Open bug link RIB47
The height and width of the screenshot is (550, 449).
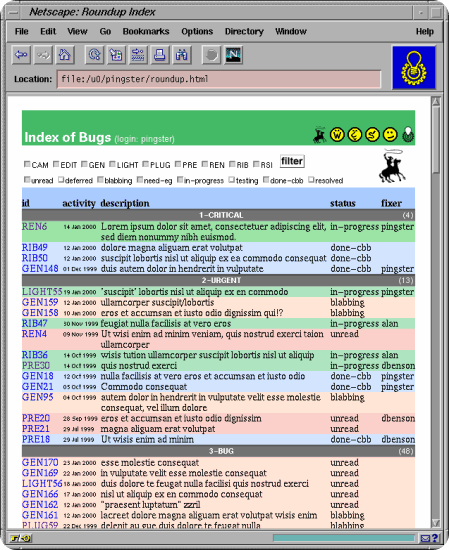pyautogui.click(x=34, y=323)
